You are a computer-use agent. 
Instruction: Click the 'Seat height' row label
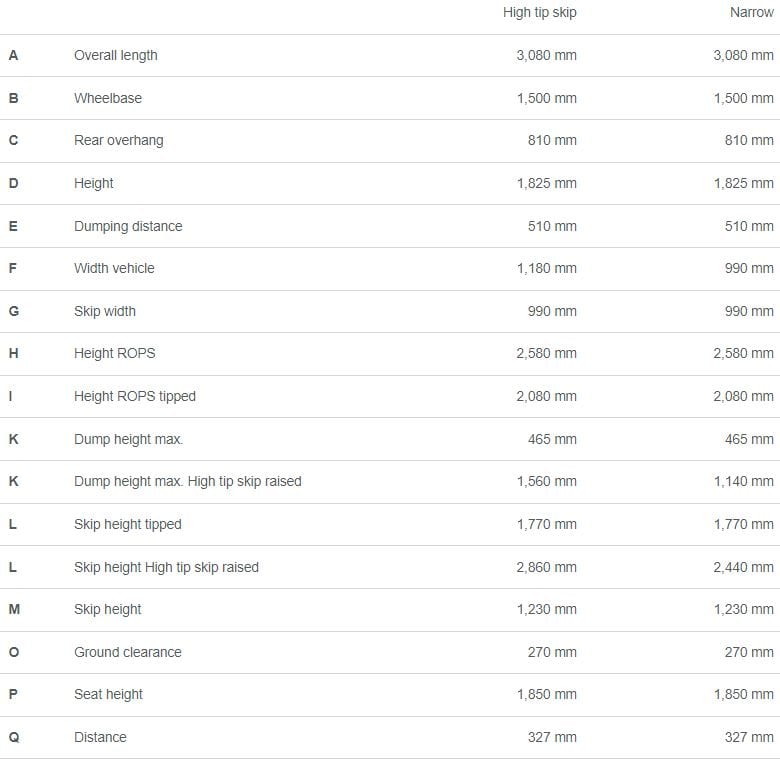[x=108, y=694]
